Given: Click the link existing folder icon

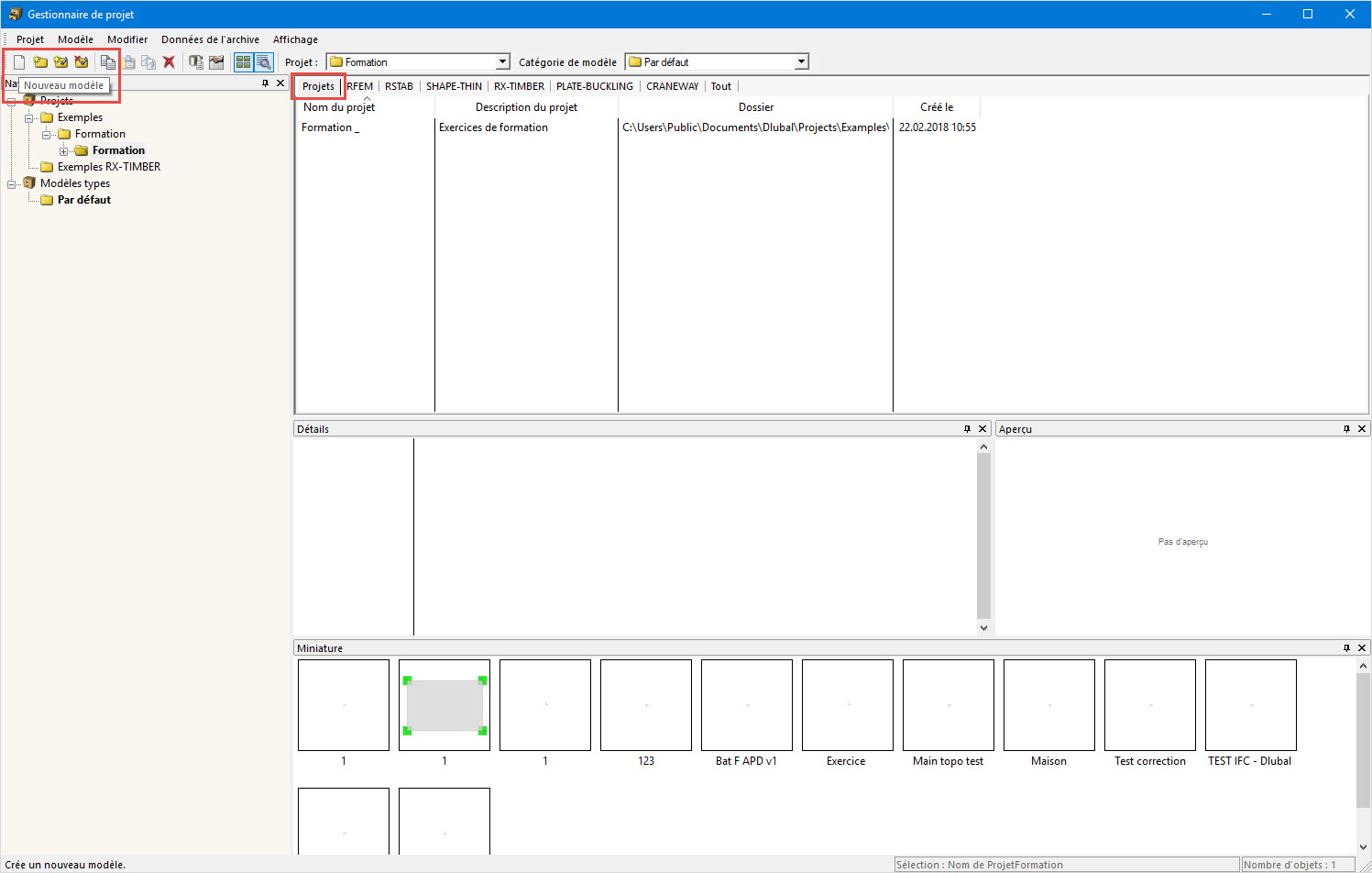Looking at the screenshot, I should [x=60, y=62].
